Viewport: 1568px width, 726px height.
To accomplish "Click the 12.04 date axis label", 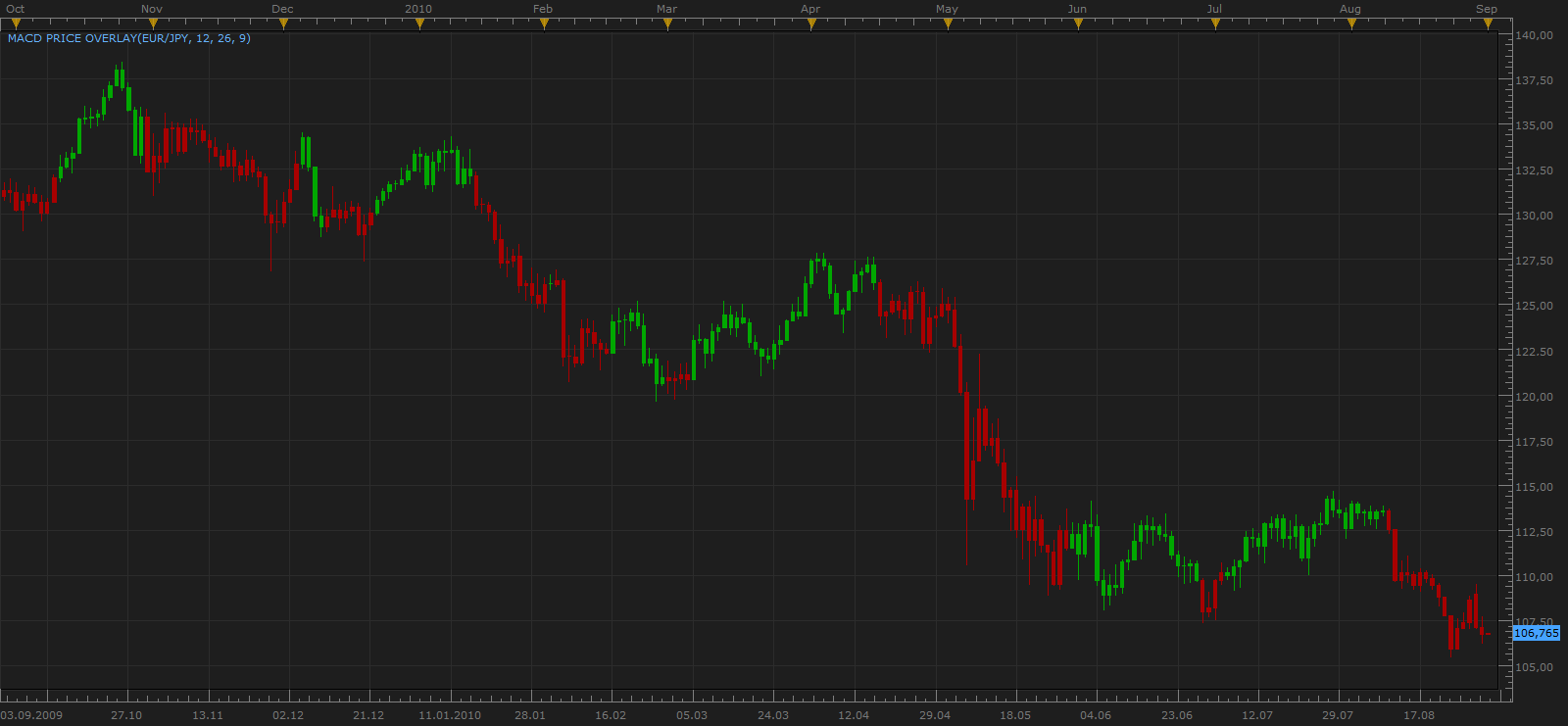I will (854, 715).
